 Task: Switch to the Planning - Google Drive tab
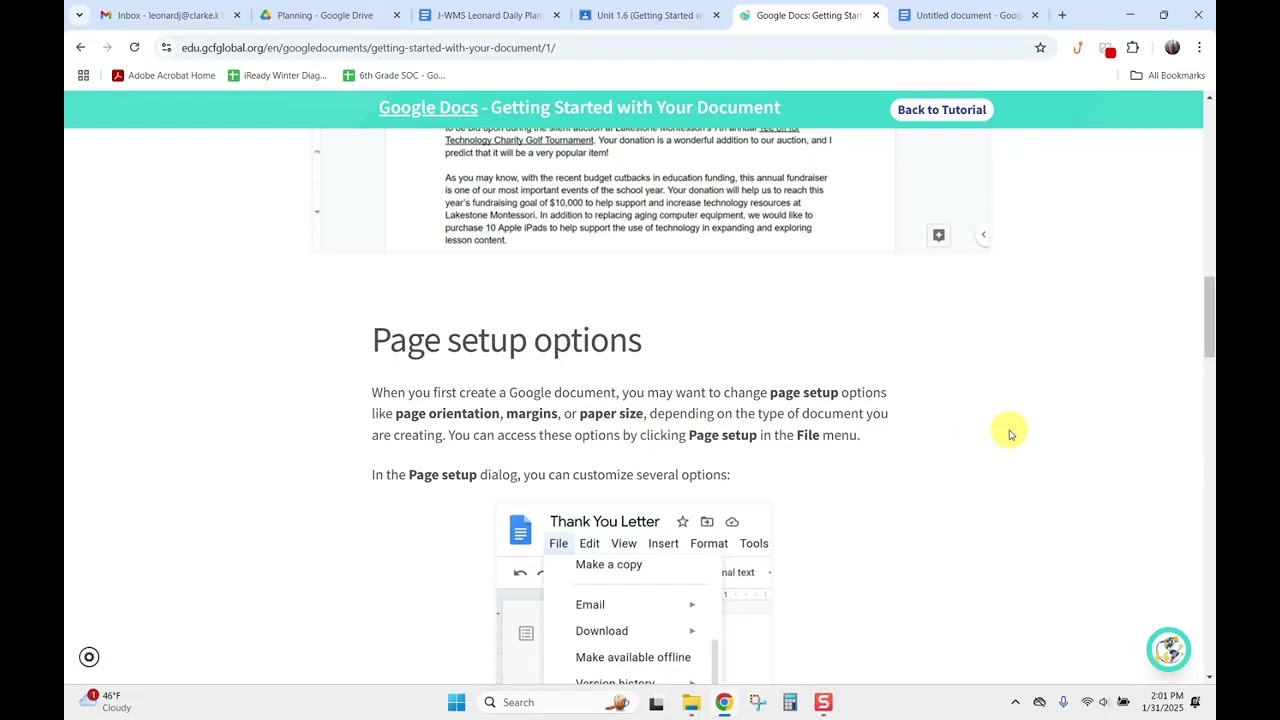point(324,15)
